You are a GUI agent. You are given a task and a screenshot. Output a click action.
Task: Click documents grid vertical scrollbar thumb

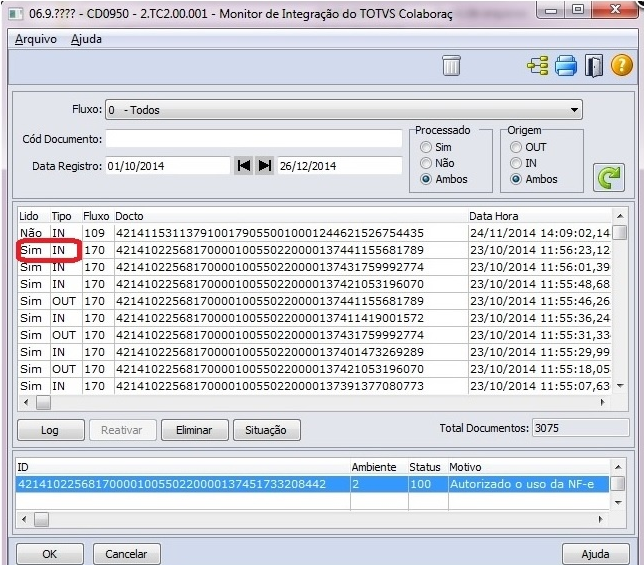(620, 232)
